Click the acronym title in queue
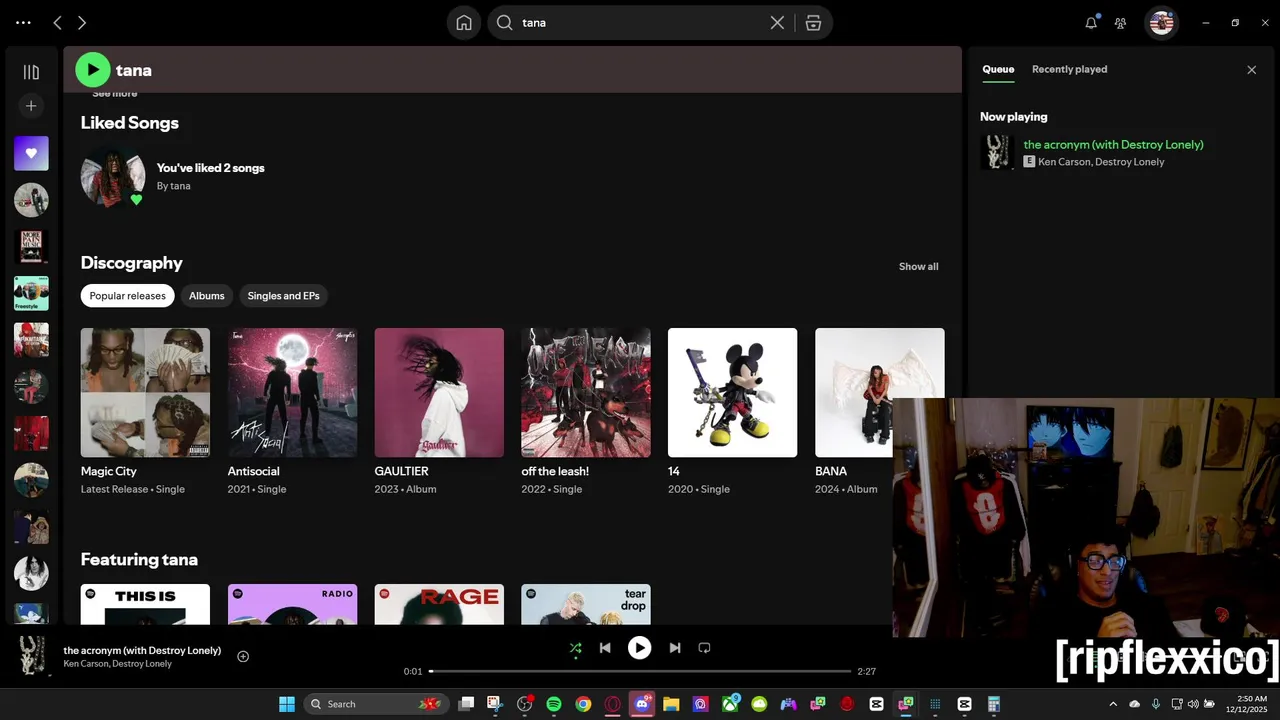The width and height of the screenshot is (1280, 720). click(1113, 145)
